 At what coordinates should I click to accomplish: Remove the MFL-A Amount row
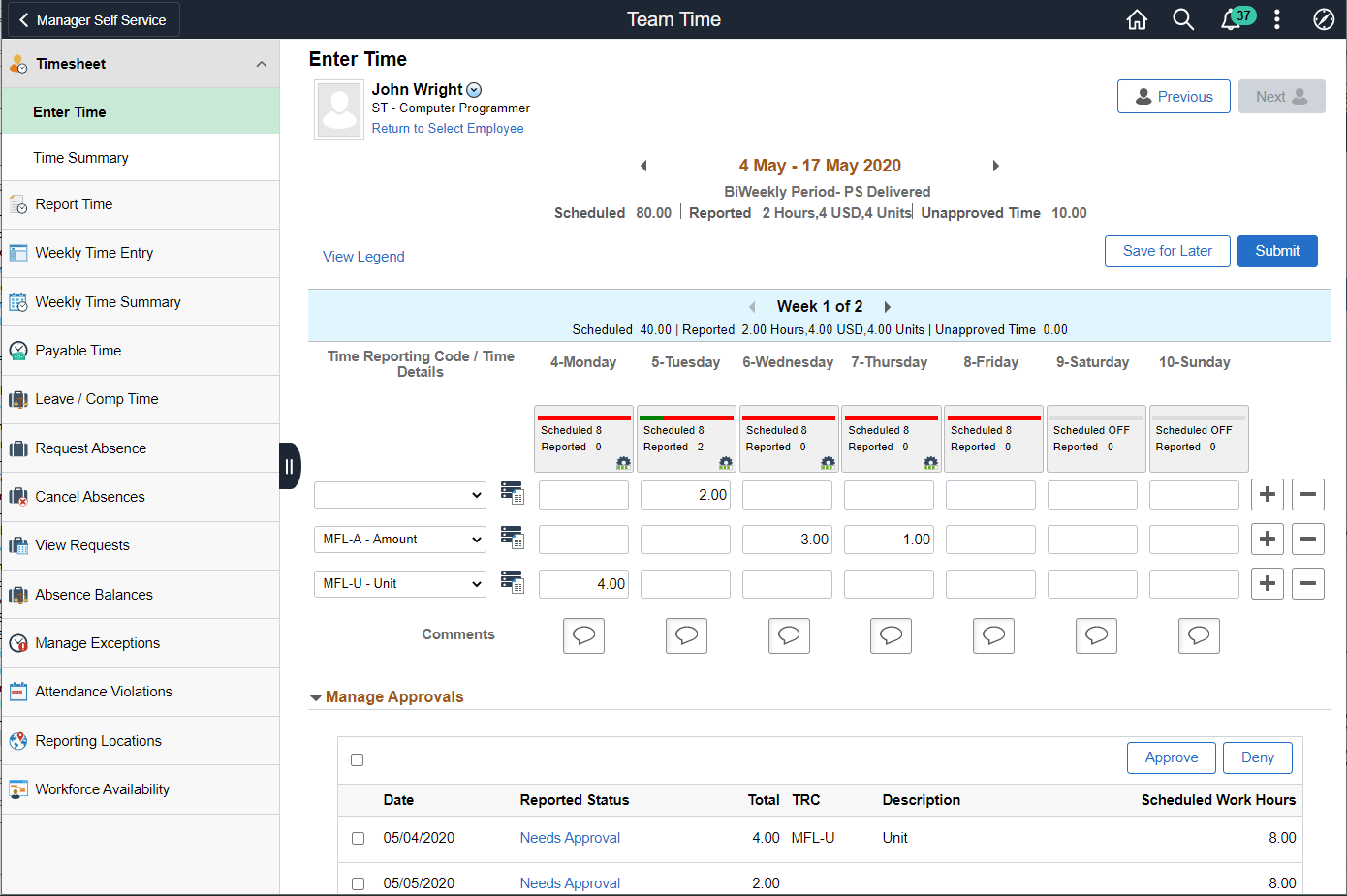pos(1307,539)
